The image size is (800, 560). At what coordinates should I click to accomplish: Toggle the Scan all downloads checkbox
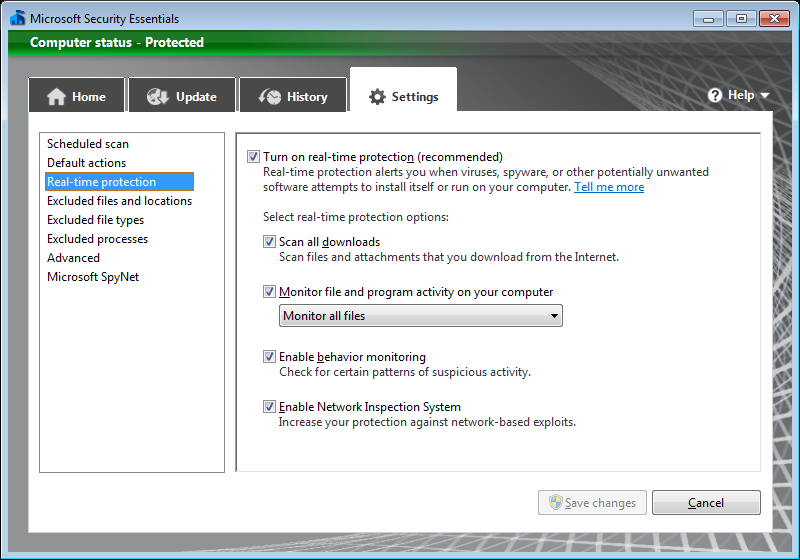[269, 242]
